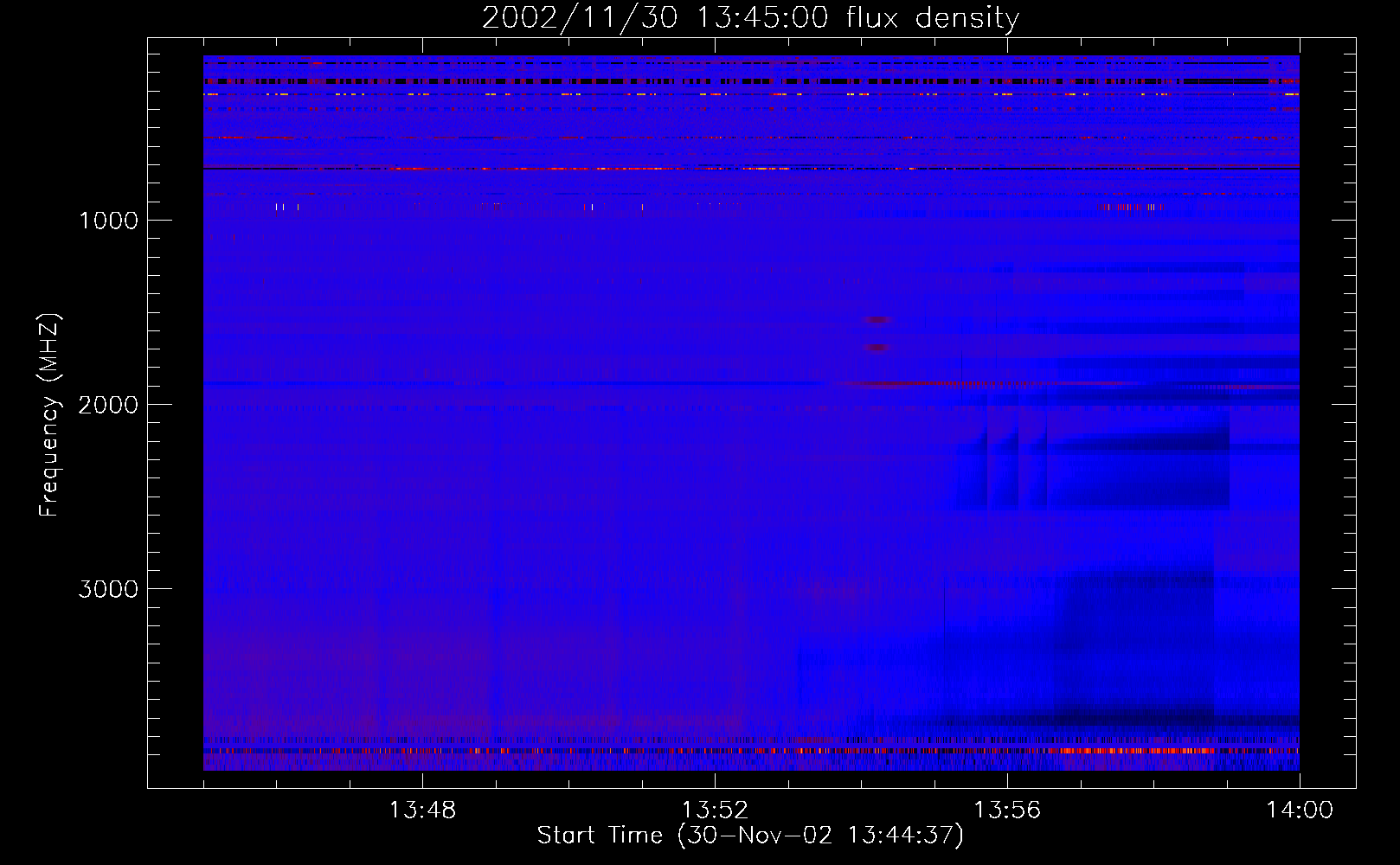
Task: Click the 14:00 time tick label
Action: tap(1300, 811)
